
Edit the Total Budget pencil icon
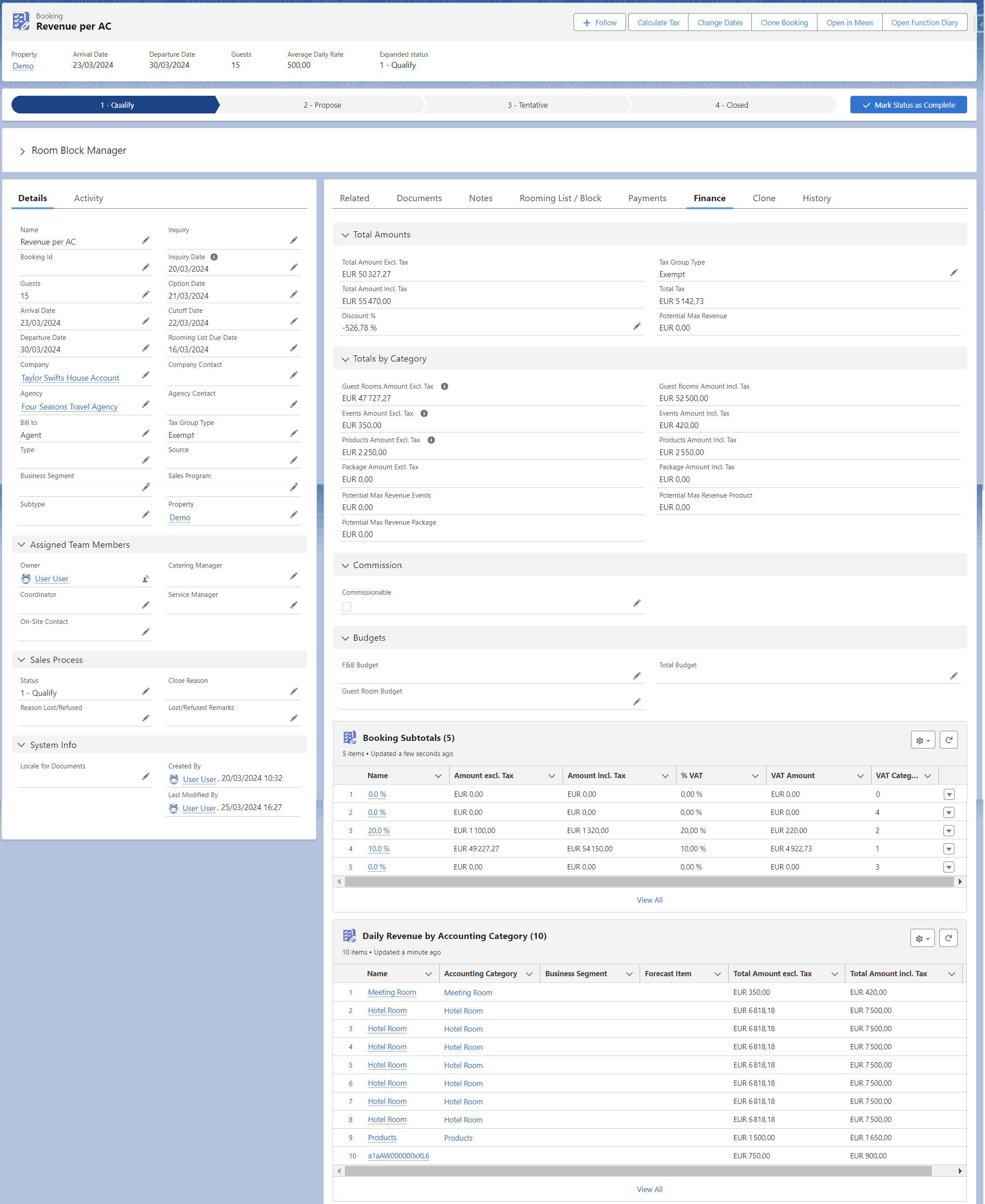tap(954, 676)
